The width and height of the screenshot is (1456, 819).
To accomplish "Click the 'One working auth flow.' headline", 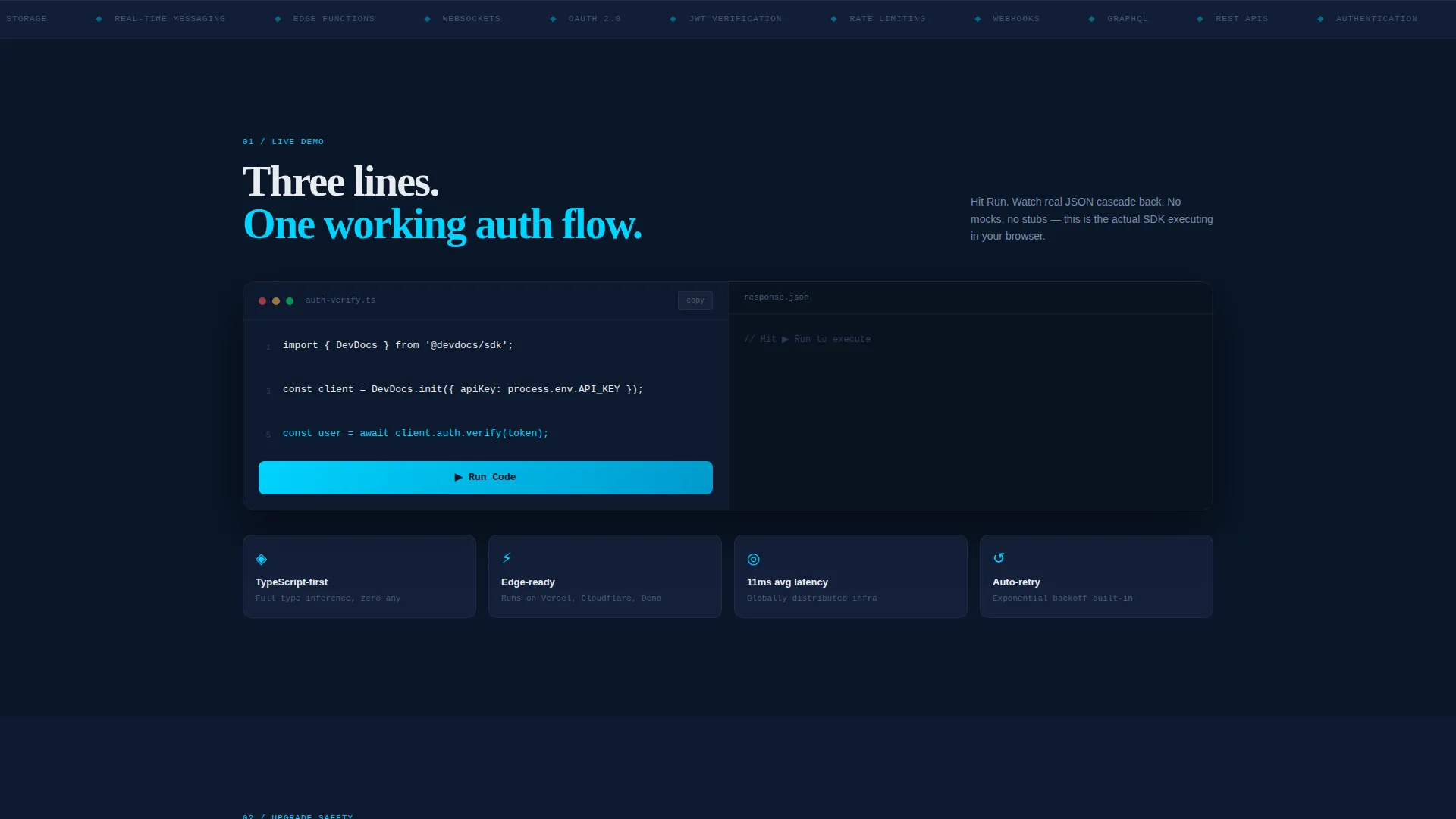I will point(442,224).
